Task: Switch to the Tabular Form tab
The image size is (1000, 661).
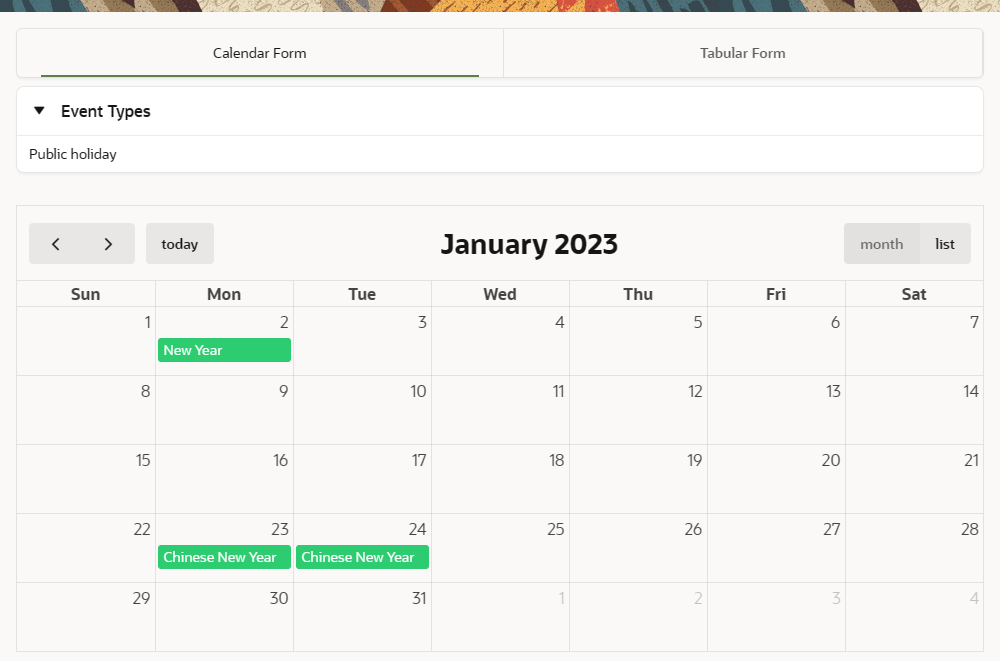Action: (x=742, y=53)
